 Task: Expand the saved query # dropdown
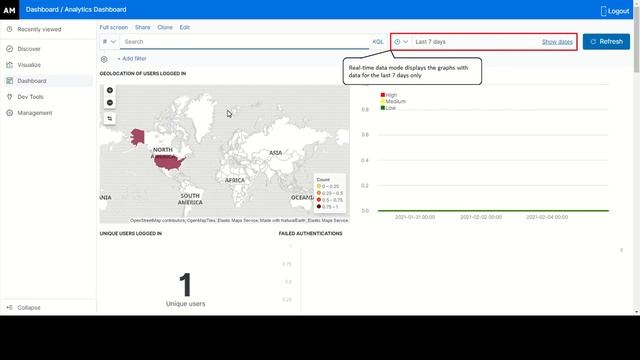click(x=109, y=42)
